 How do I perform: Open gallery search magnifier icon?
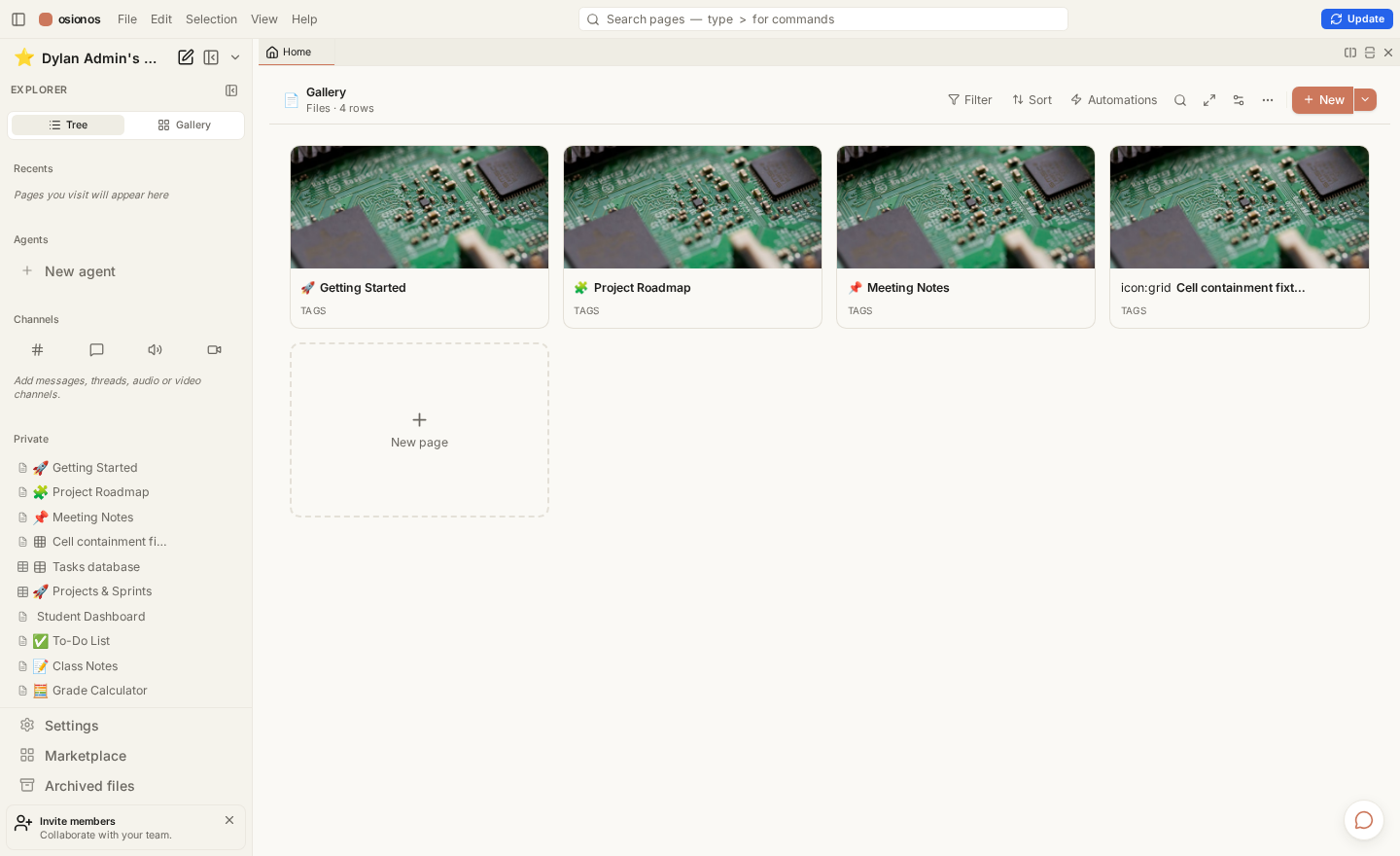click(1180, 100)
